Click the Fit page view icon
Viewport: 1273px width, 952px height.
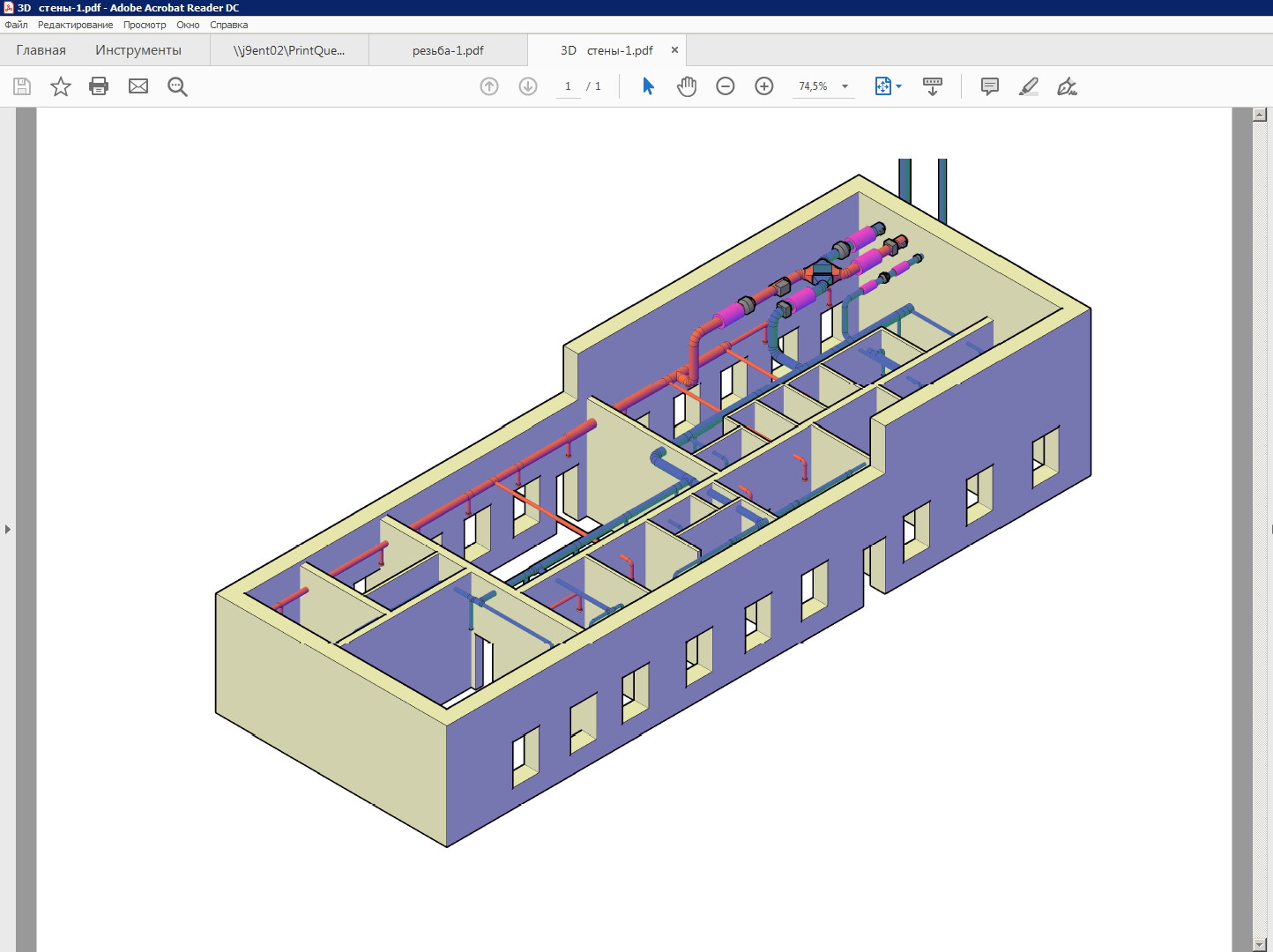click(x=883, y=86)
